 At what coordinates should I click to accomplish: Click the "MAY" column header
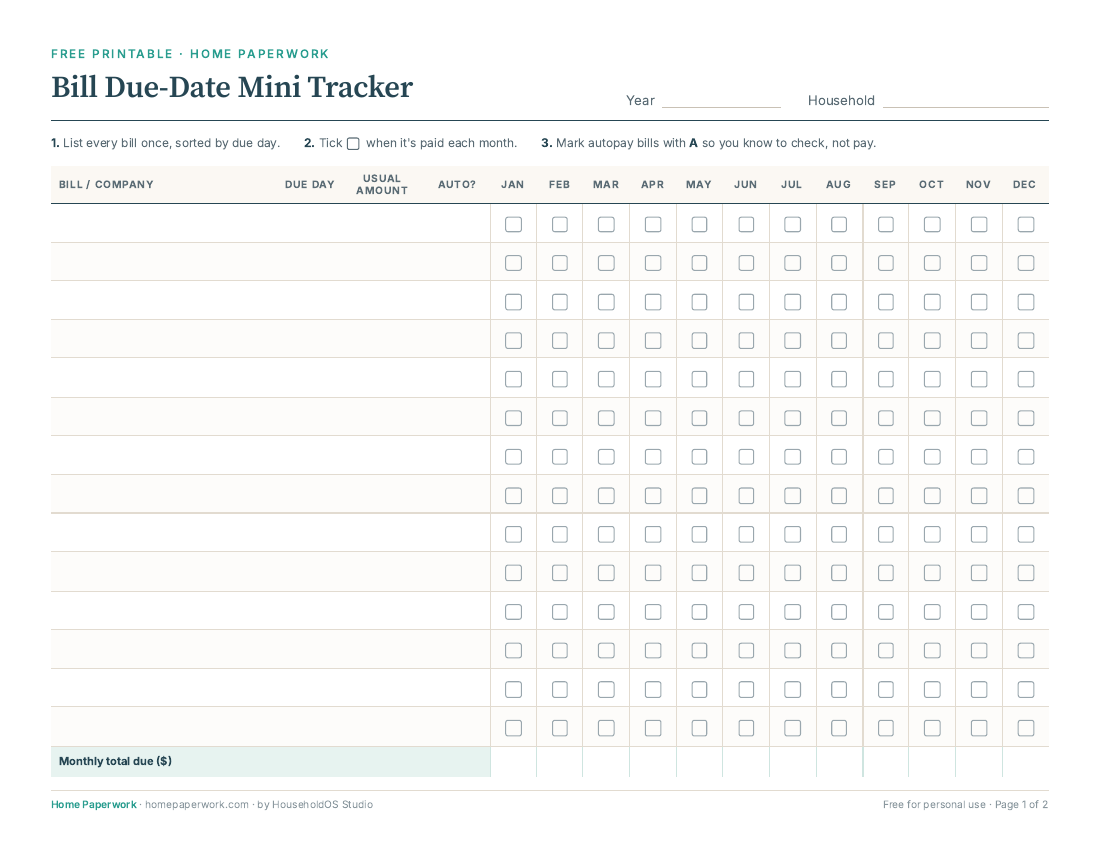tap(699, 184)
